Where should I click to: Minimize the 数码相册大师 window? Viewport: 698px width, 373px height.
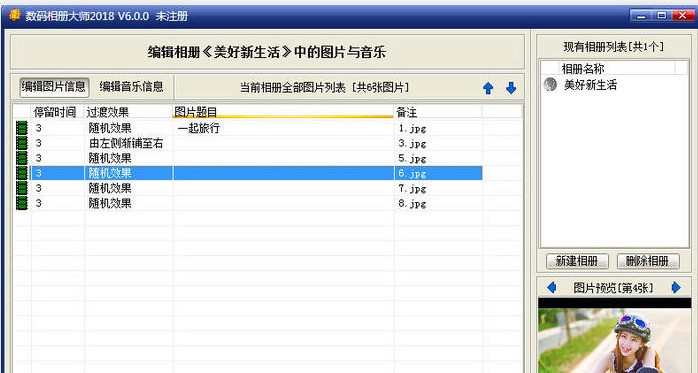click(x=641, y=16)
